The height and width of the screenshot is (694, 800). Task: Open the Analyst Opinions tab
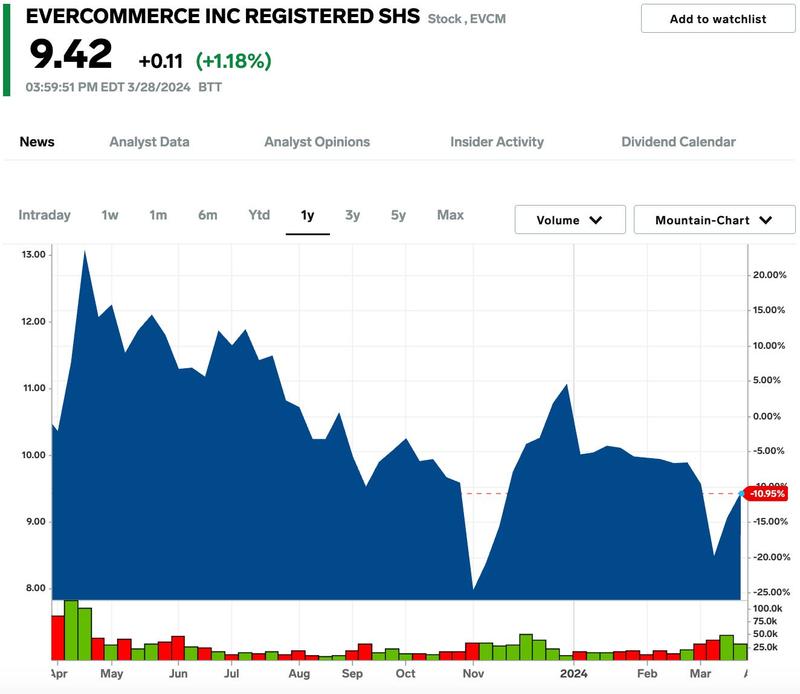[x=317, y=142]
